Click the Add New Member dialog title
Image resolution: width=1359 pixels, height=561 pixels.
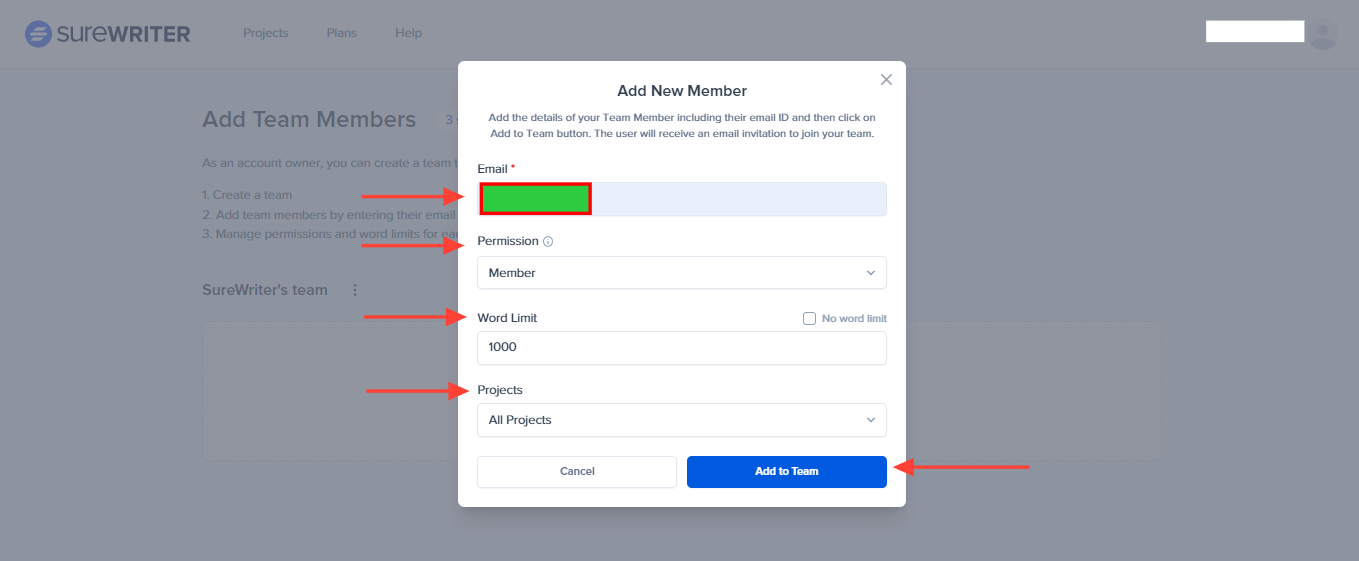(682, 91)
